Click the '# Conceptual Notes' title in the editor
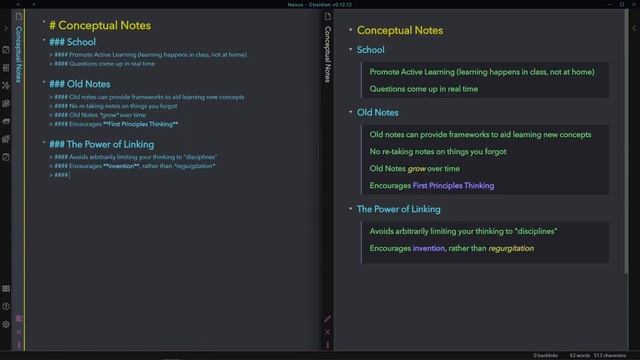The width and height of the screenshot is (640, 360). click(x=100, y=25)
